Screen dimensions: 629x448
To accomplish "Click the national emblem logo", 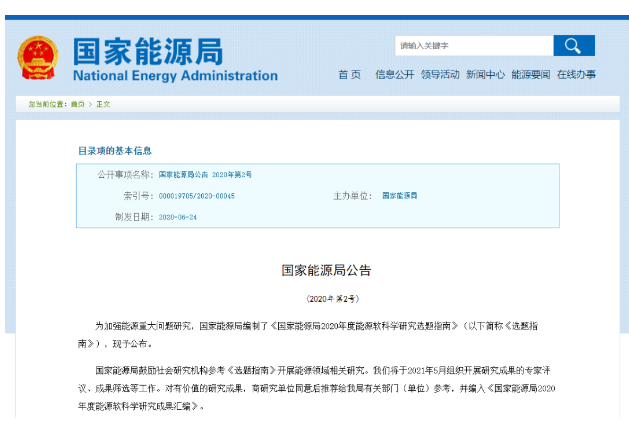I will (x=38, y=58).
